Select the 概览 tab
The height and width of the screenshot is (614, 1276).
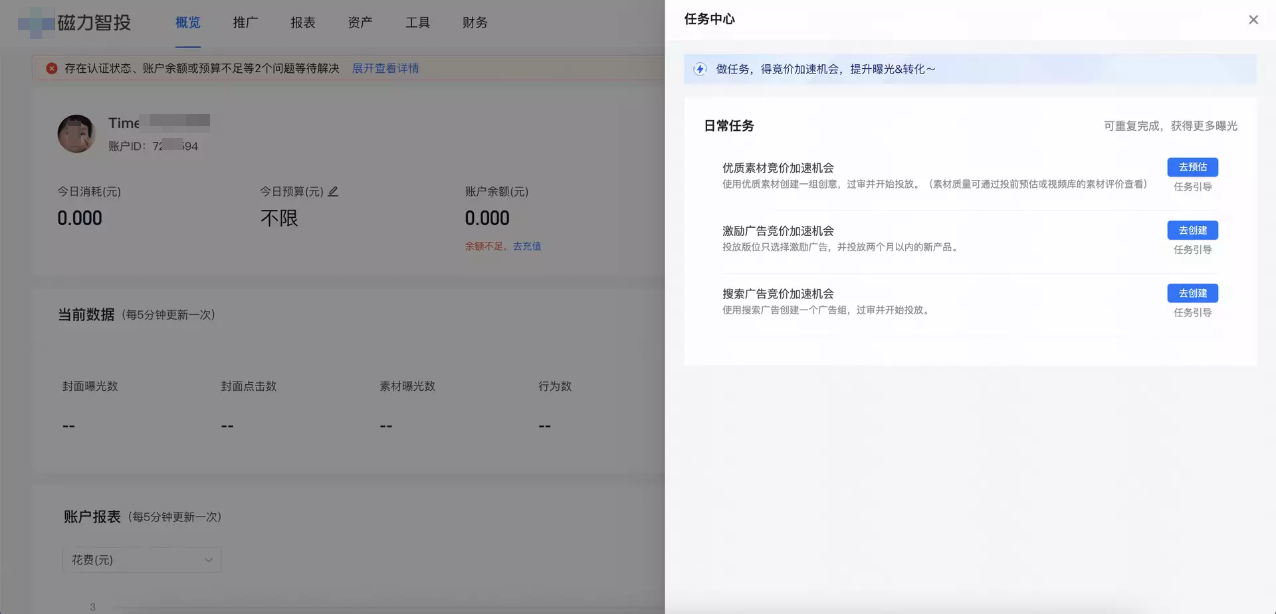tap(189, 23)
